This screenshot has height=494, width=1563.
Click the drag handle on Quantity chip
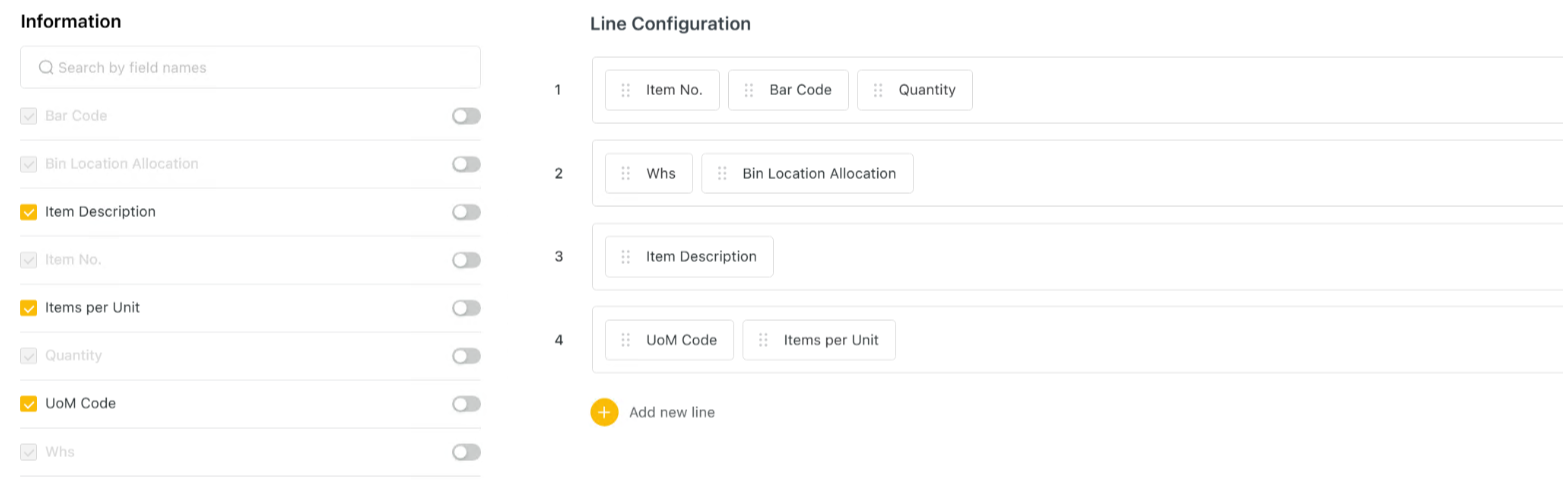pos(877,90)
